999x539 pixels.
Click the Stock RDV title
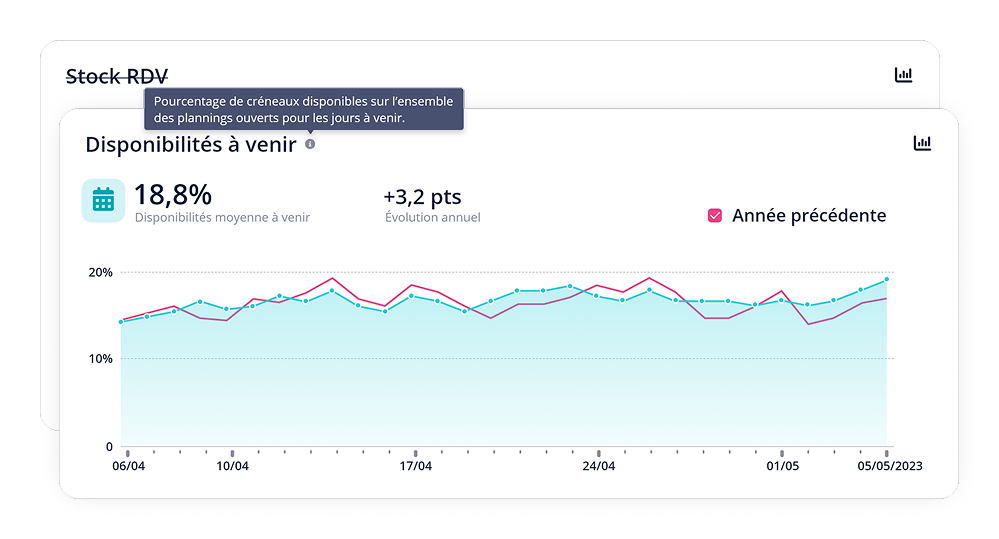[x=117, y=76]
